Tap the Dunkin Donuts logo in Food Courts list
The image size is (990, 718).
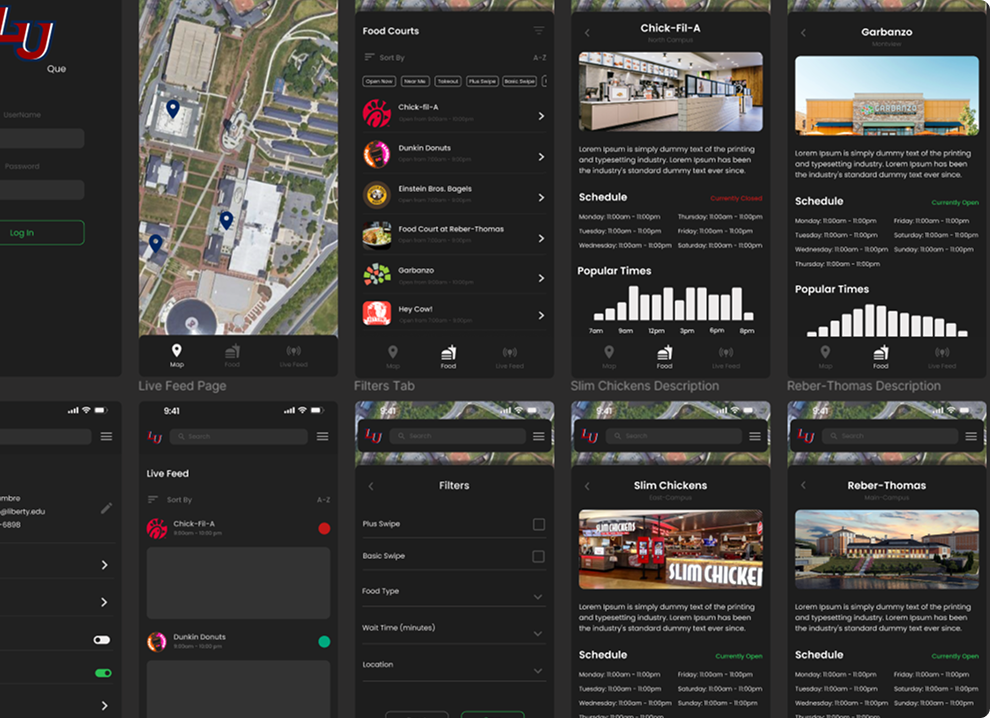click(x=377, y=154)
